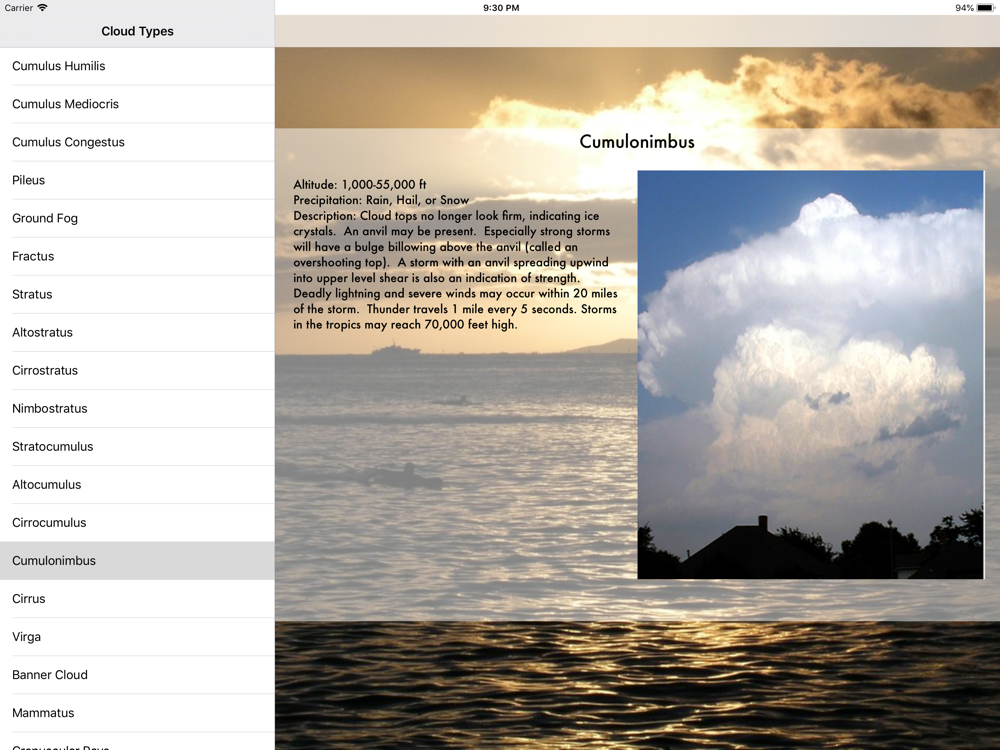Tap the Cumulonimbus cloud photo
1000x750 pixels.
(x=811, y=375)
